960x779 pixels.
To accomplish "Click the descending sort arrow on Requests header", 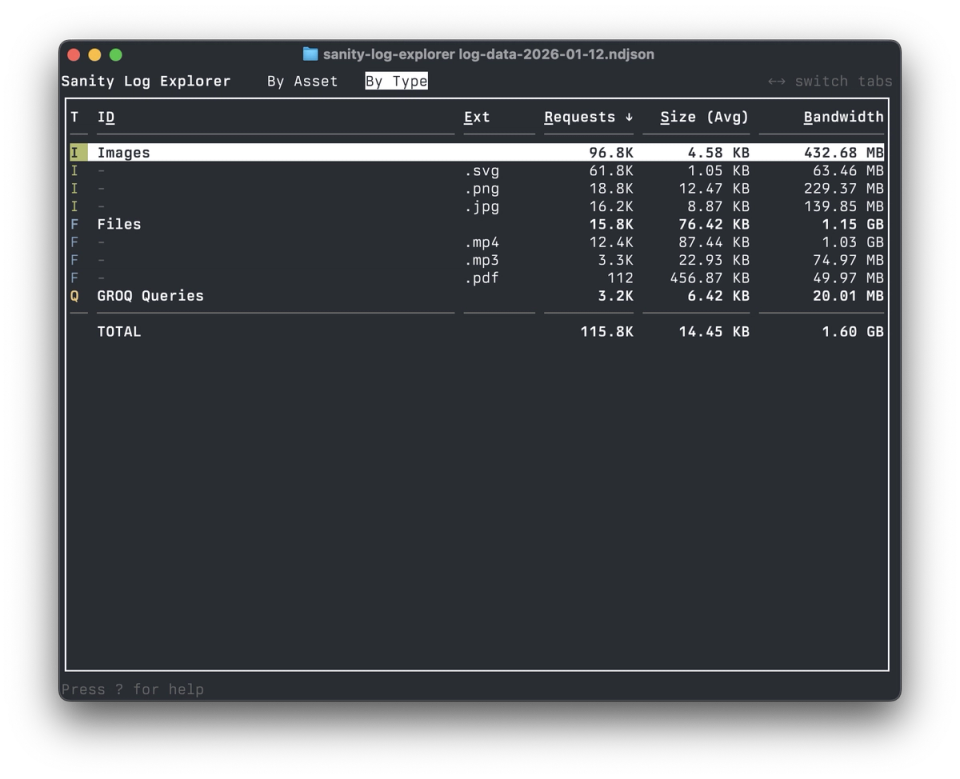I will [631, 117].
